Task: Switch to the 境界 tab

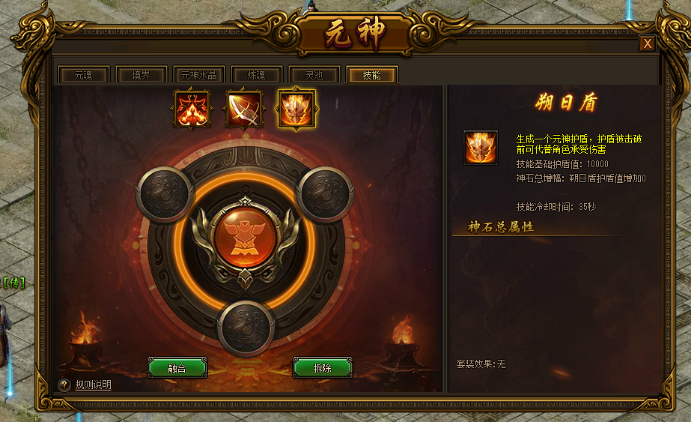Action: coord(141,75)
